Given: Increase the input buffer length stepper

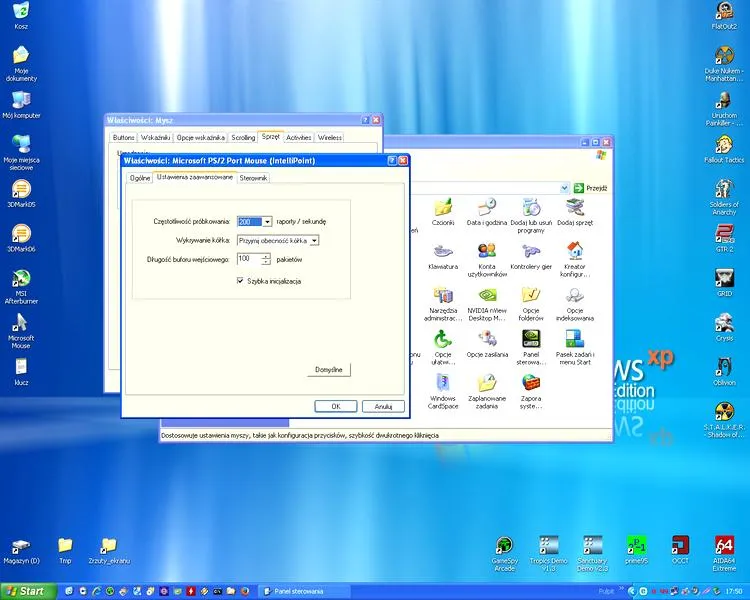Looking at the screenshot, I should (266, 256).
